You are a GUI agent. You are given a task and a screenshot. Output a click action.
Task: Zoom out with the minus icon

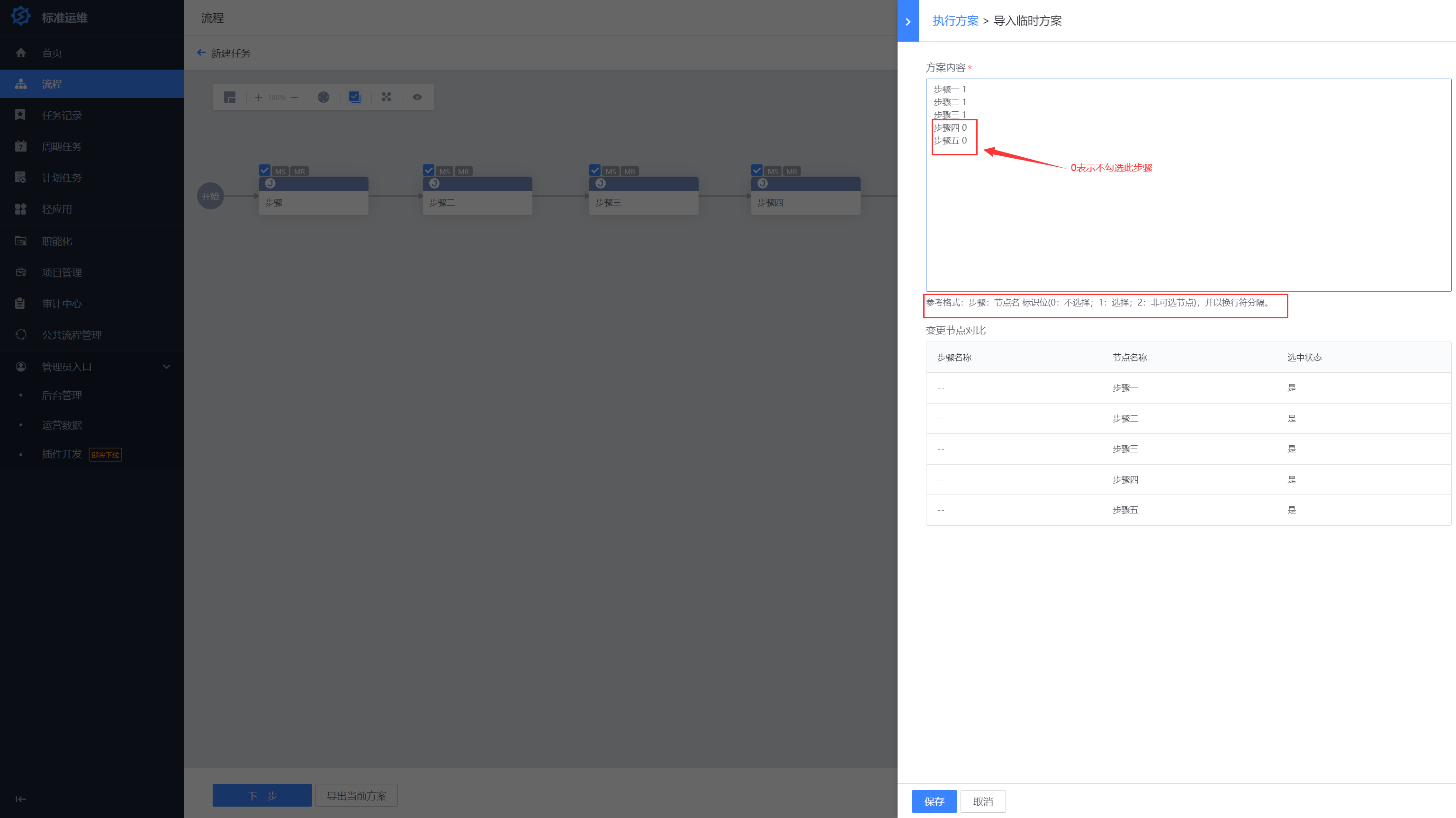tap(295, 97)
